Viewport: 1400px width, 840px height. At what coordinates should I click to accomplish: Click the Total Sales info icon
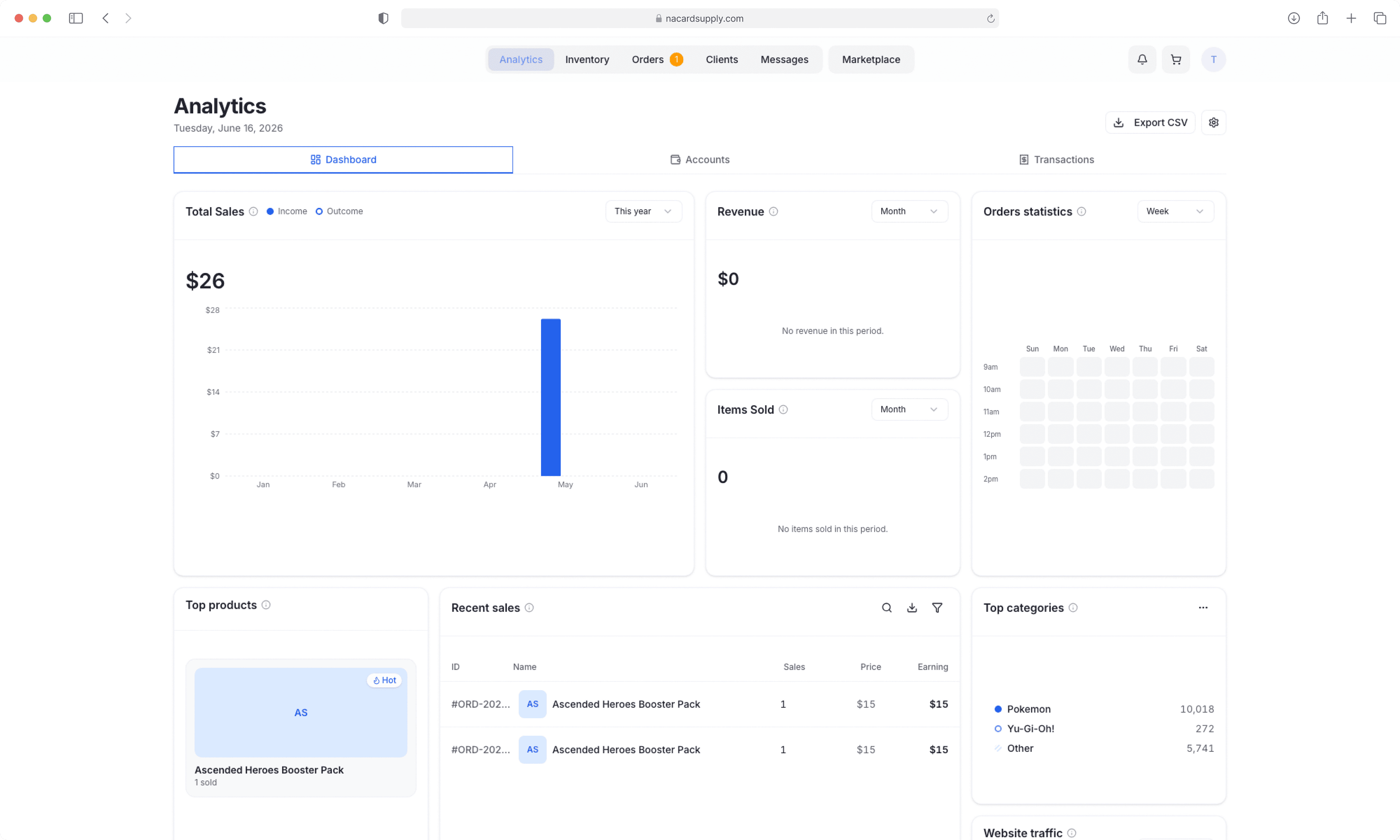(x=253, y=211)
